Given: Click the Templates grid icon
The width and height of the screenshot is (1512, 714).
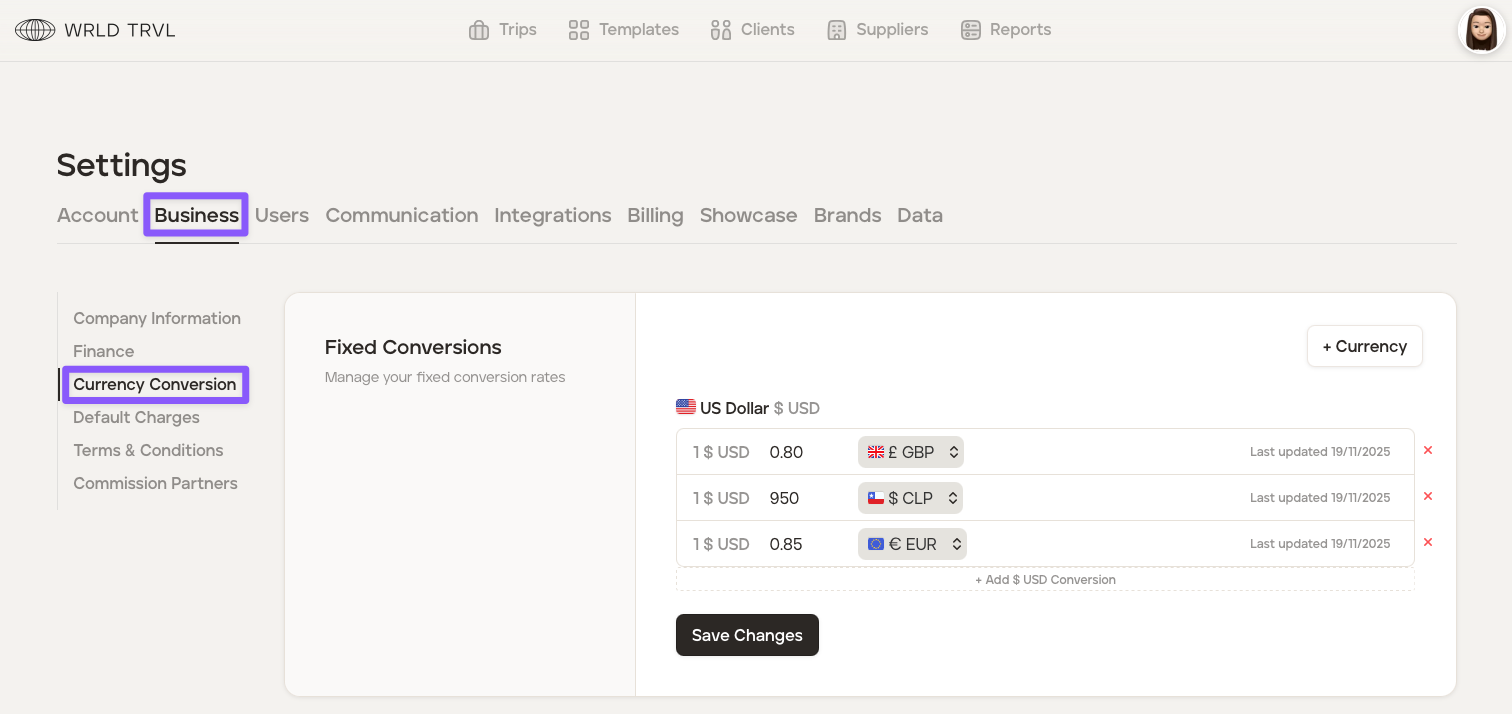Looking at the screenshot, I should pos(578,30).
